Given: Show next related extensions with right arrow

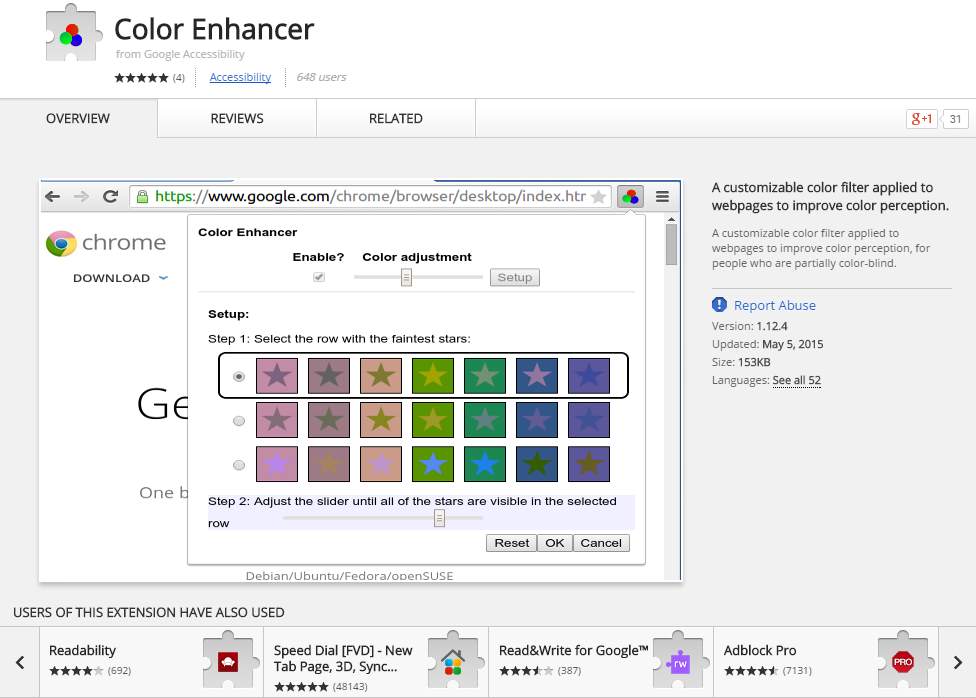Looking at the screenshot, I should click(x=957, y=662).
